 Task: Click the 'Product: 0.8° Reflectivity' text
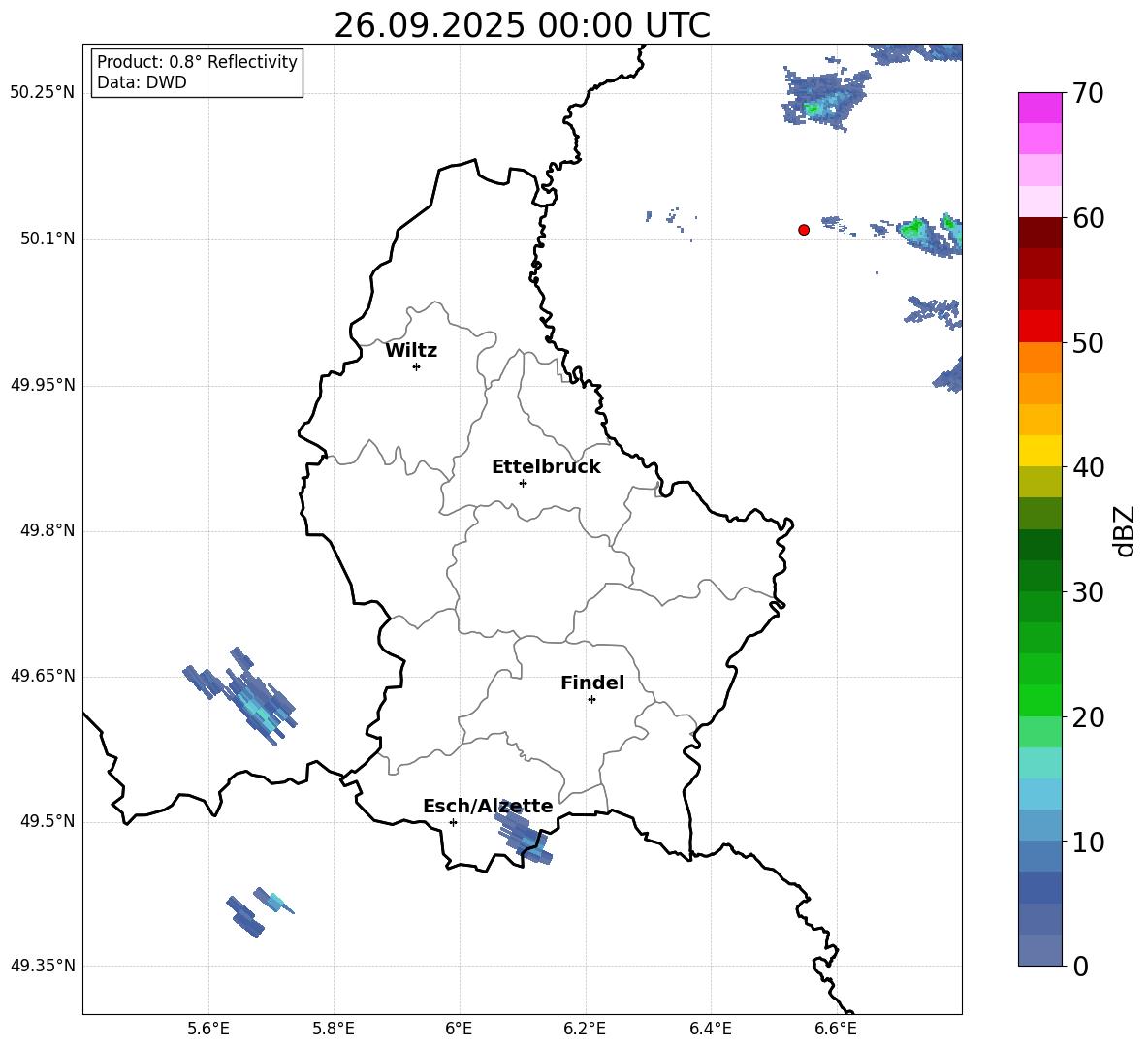(x=197, y=61)
